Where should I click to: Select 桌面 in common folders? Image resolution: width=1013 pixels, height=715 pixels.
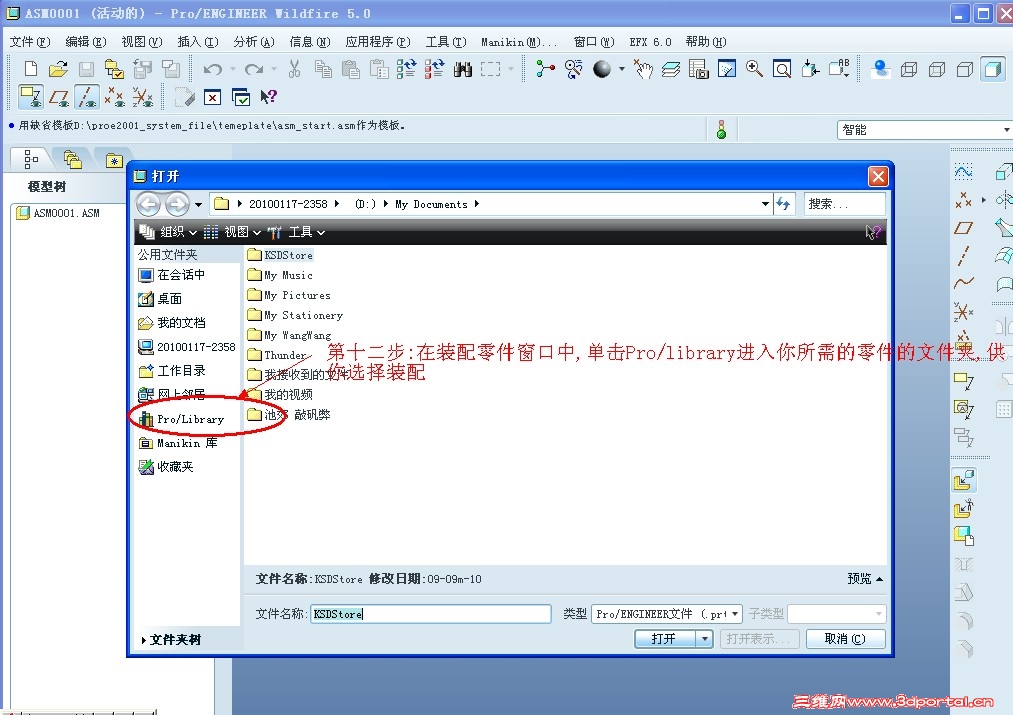point(161,299)
